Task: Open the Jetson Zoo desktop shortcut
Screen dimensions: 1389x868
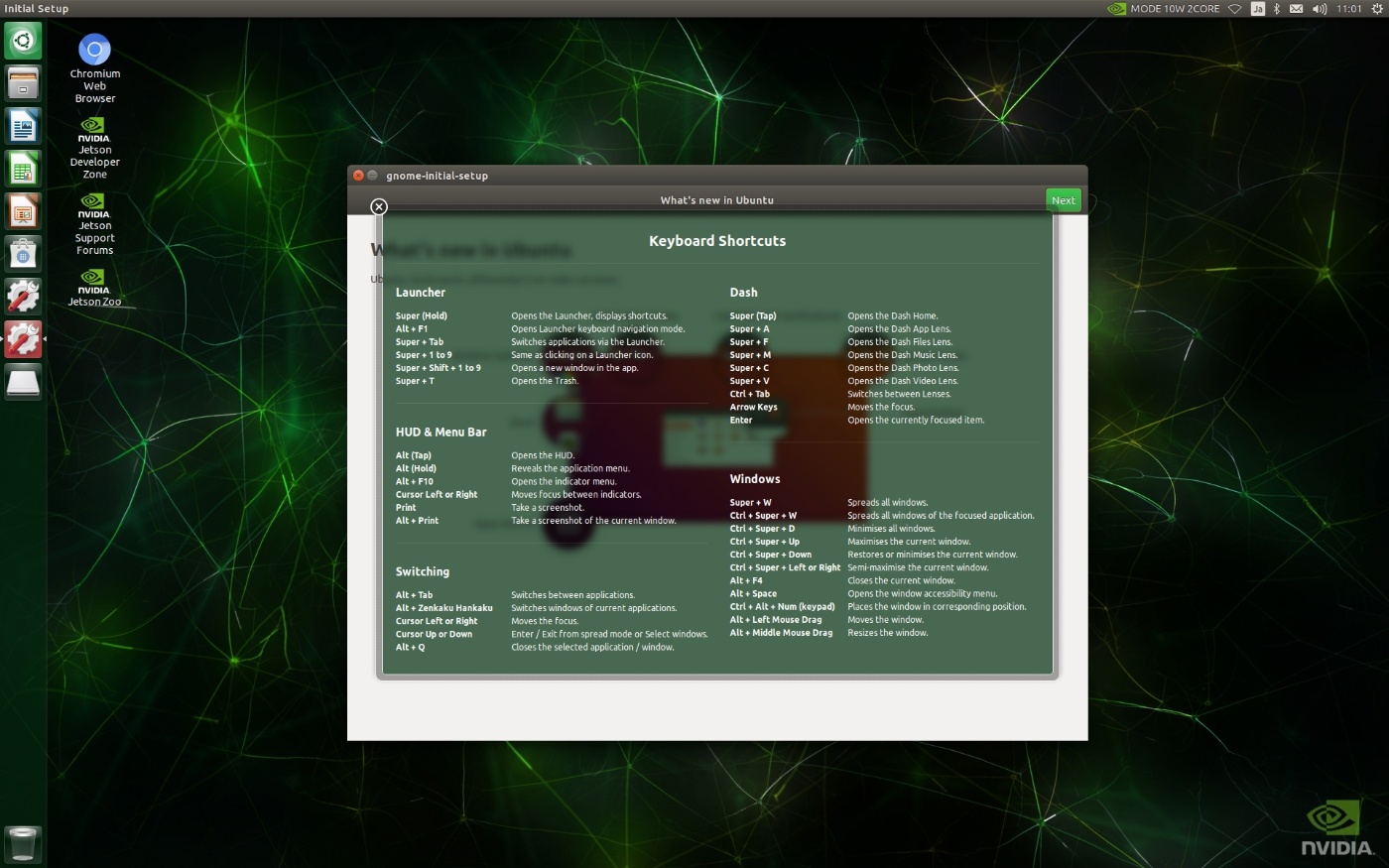Action: 94,289
